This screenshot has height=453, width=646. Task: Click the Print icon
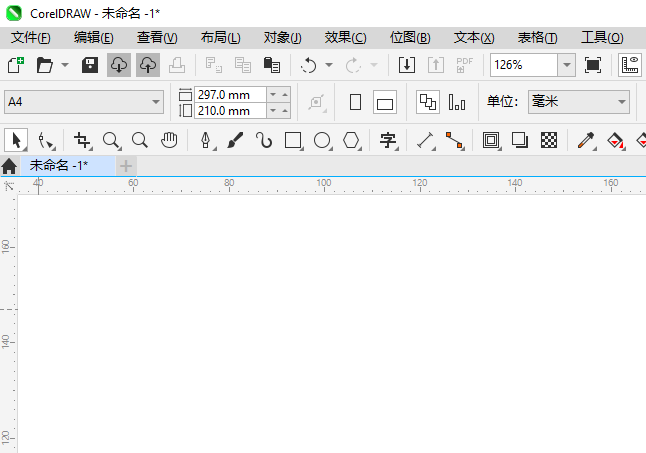point(177,65)
